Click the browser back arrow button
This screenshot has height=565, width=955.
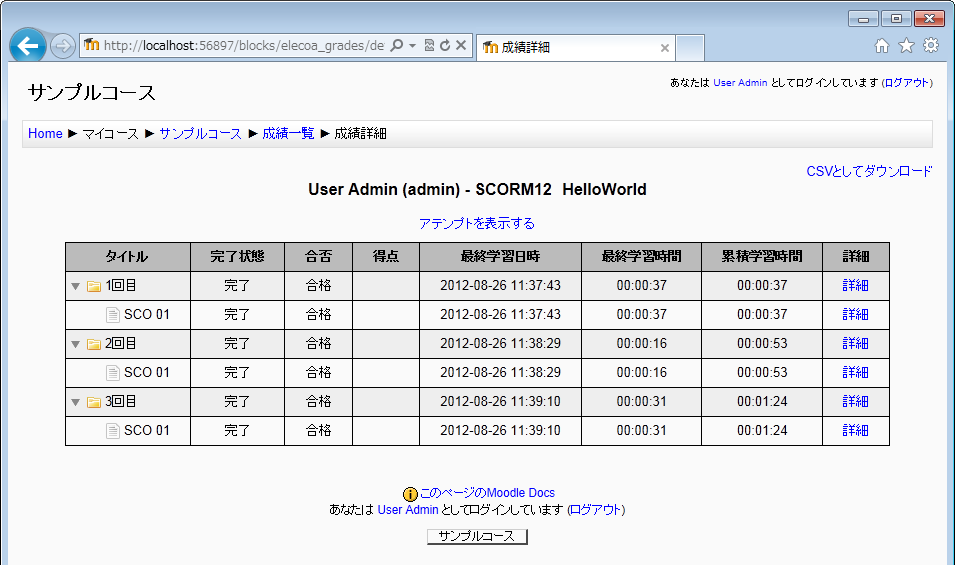coord(28,46)
